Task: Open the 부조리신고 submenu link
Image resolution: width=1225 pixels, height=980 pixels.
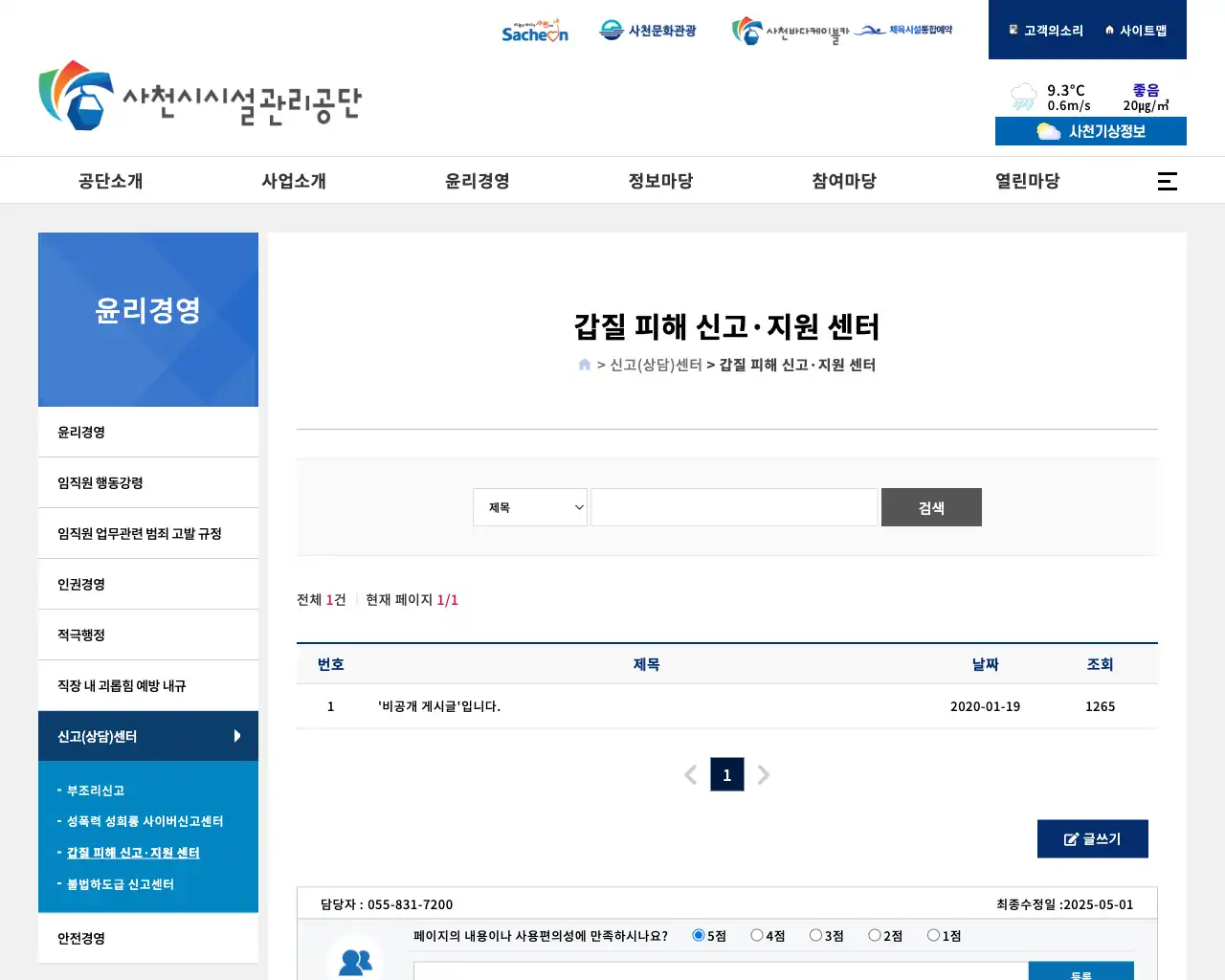Action: click(96, 791)
